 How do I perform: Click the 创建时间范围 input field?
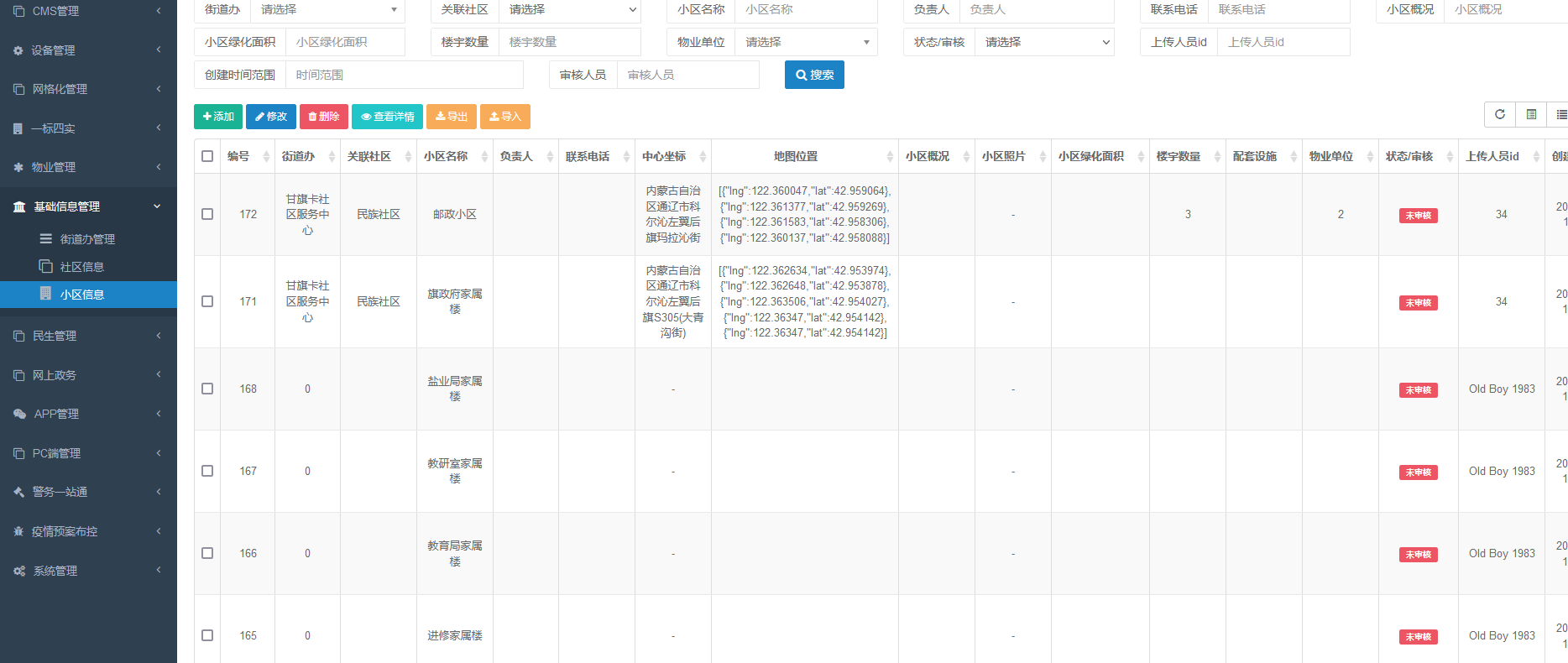click(x=404, y=75)
